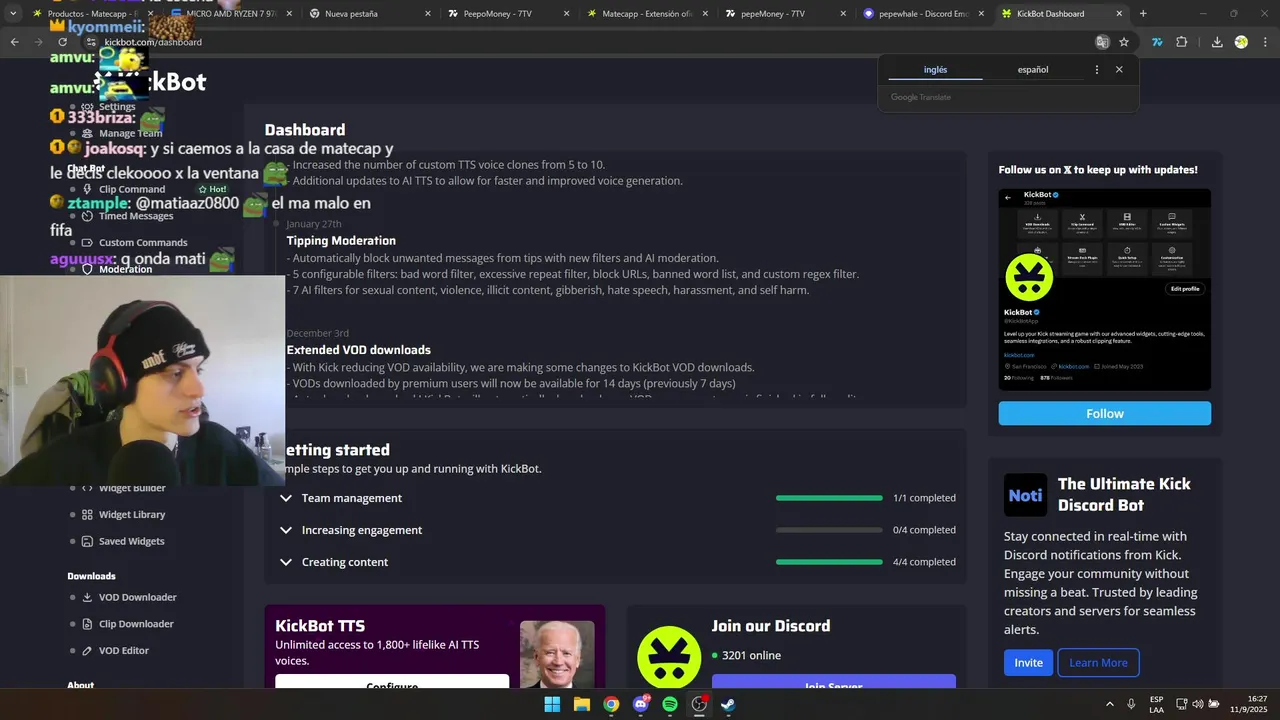
Task: Click the Noti logo image
Action: 1025,495
